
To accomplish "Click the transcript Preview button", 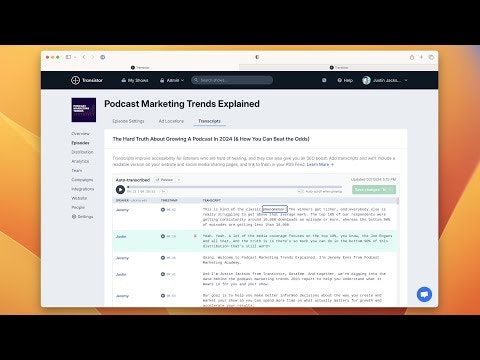I will coord(164,180).
